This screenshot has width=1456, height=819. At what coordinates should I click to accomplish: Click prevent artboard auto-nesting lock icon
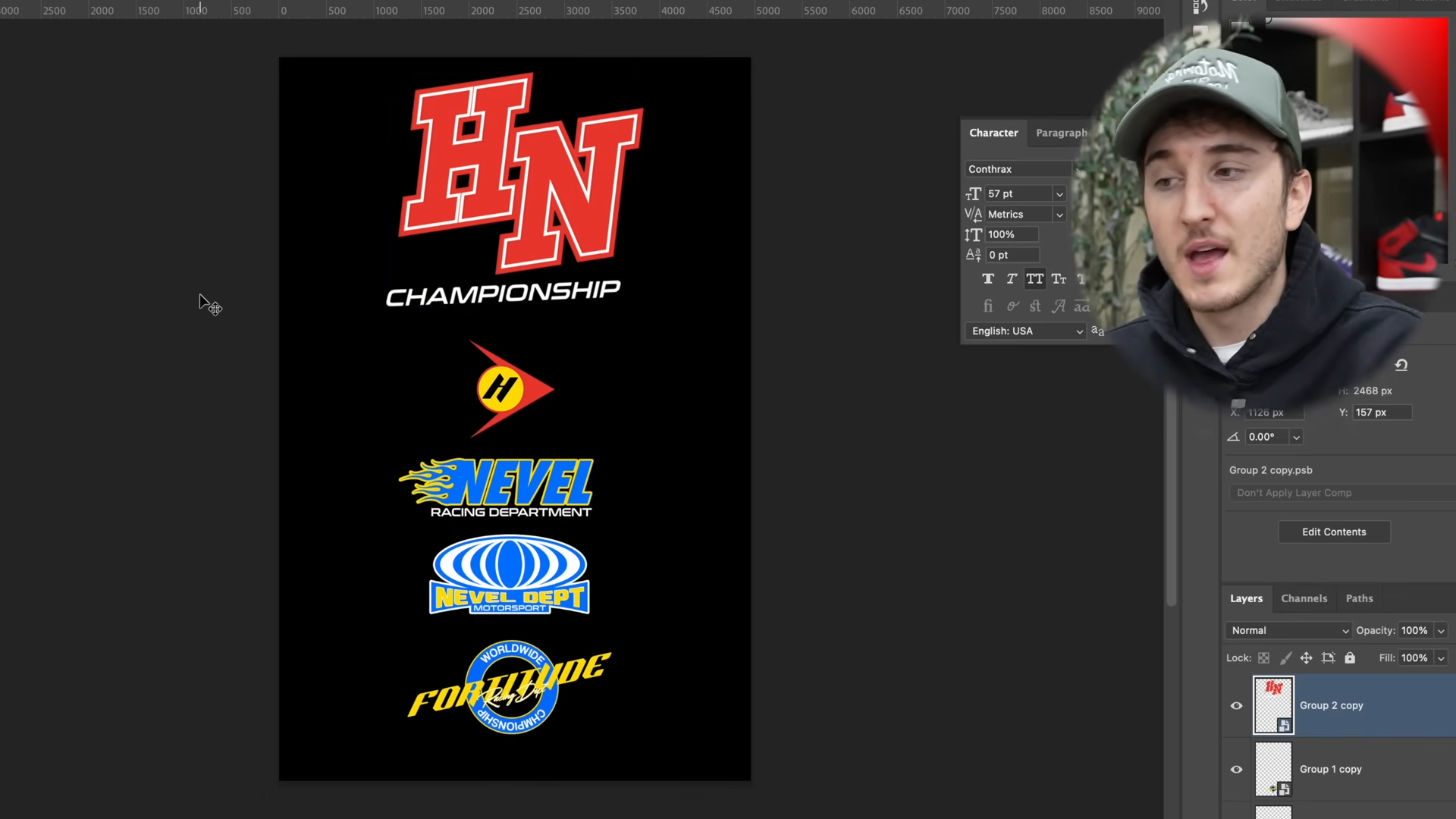[x=1328, y=658]
